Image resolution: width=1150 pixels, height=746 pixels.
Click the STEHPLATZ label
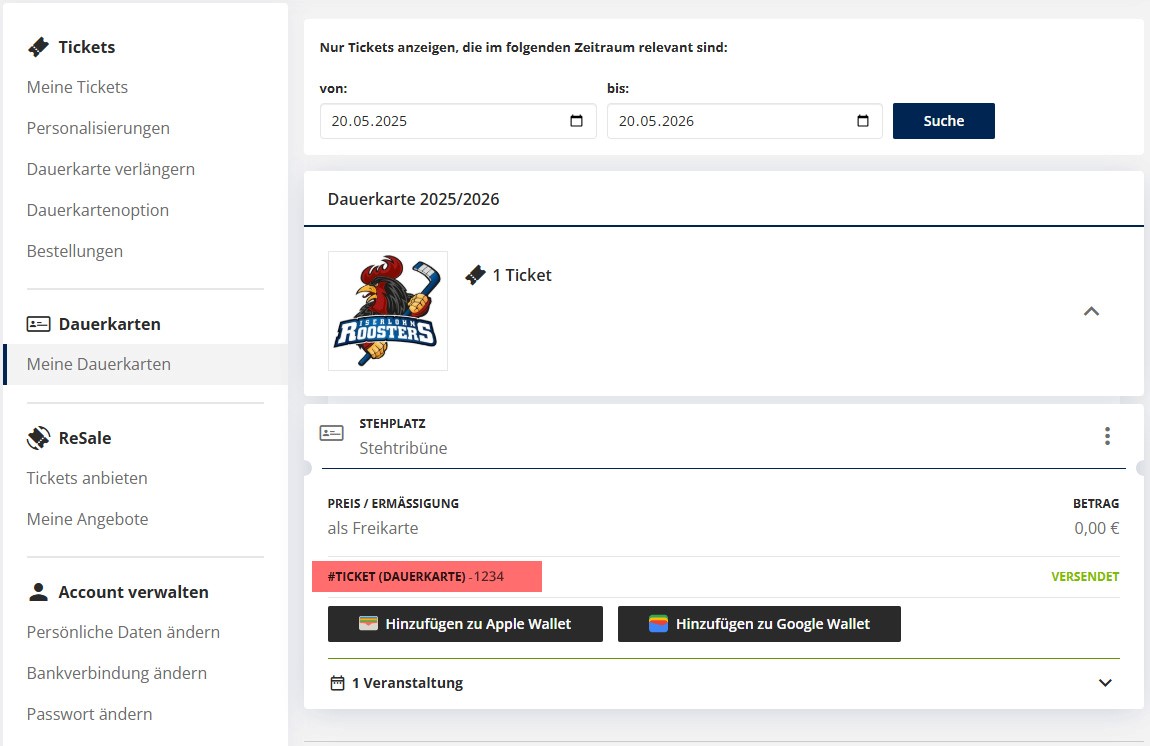coord(392,424)
